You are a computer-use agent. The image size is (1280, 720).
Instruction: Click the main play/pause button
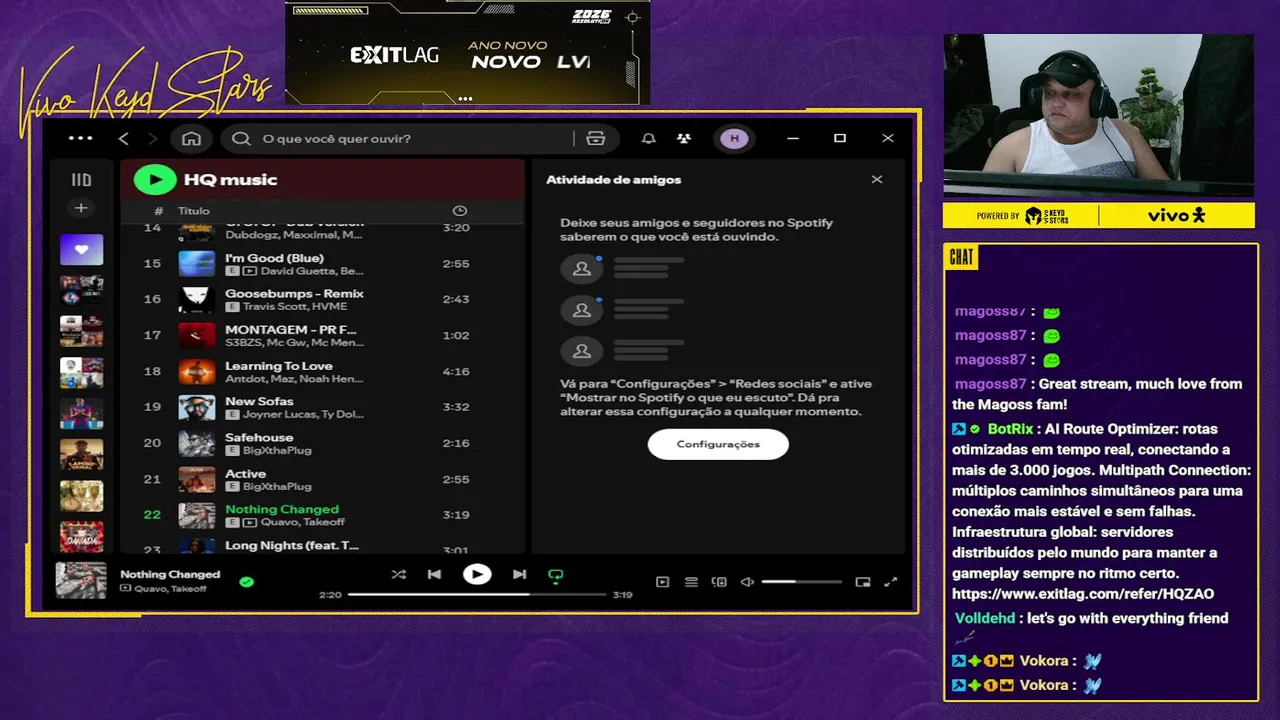click(x=477, y=574)
